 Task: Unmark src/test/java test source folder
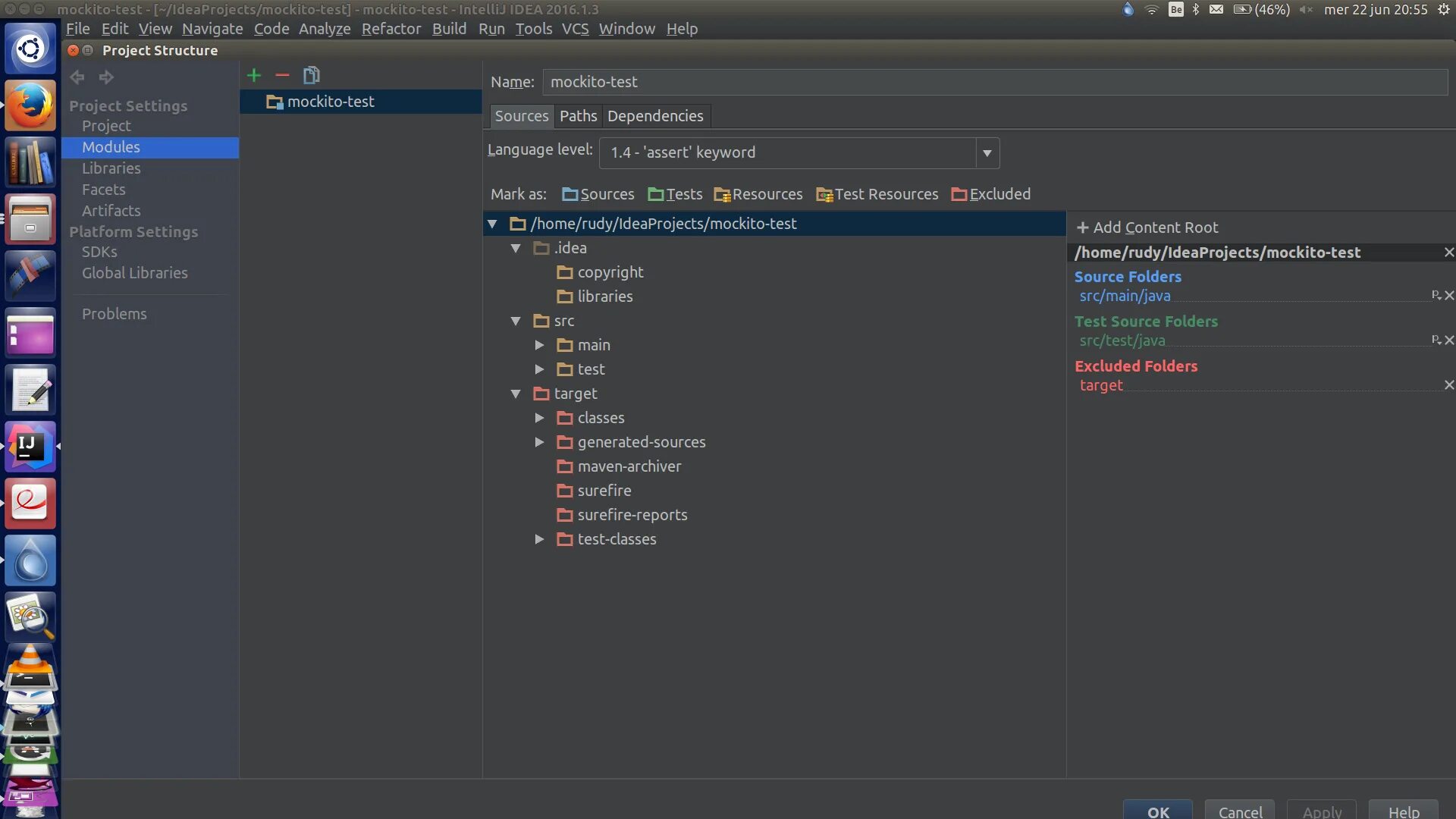pos(1449,340)
